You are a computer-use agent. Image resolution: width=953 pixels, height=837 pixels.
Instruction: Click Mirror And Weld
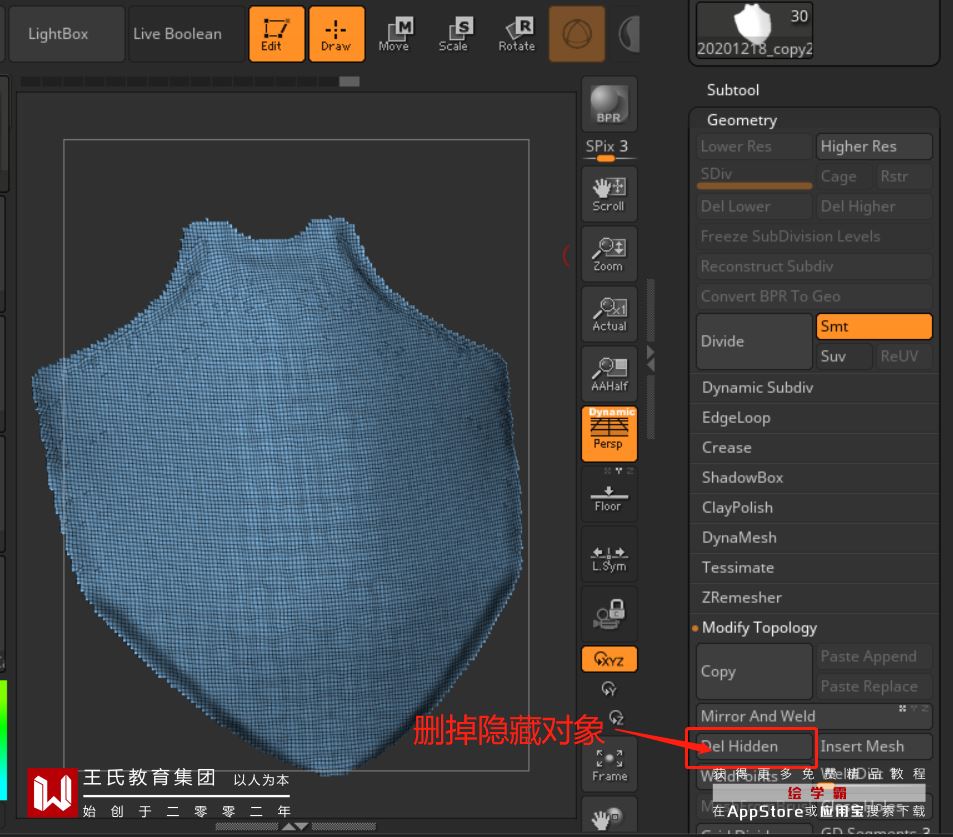(814, 716)
